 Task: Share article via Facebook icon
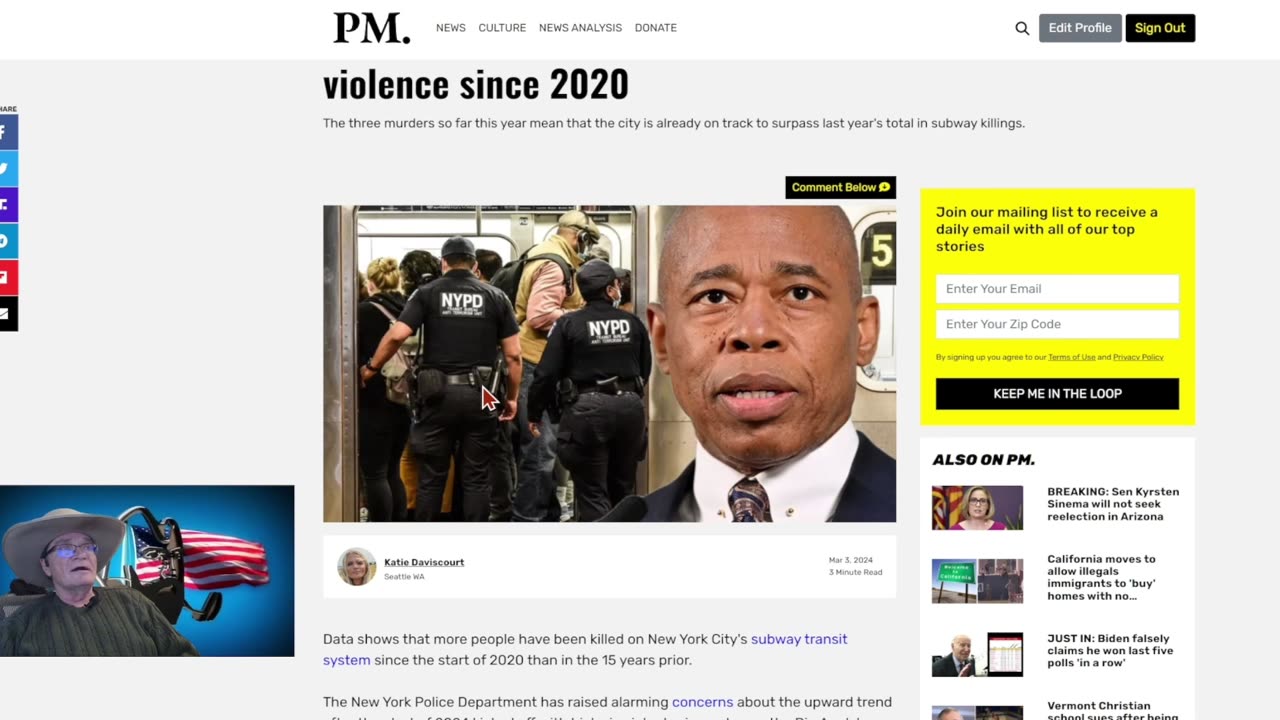(8, 132)
